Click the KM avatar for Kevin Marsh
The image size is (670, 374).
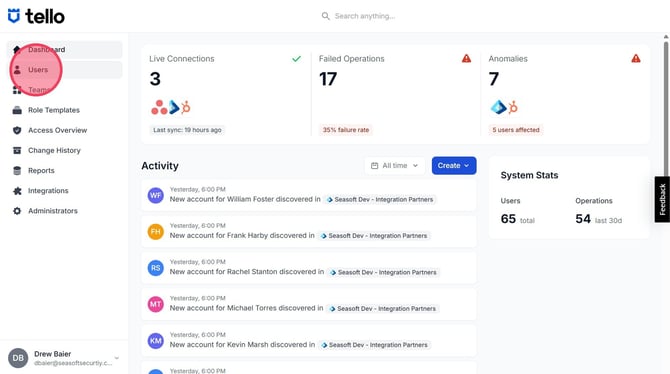pos(156,341)
